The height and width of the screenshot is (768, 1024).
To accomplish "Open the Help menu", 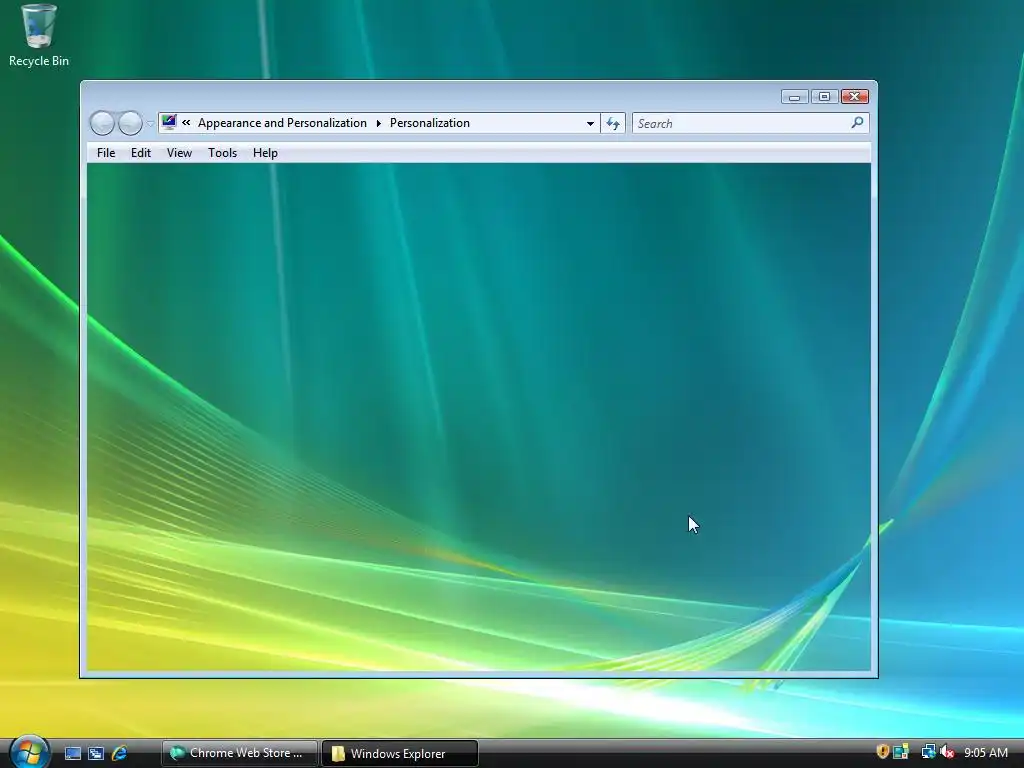I will tap(265, 153).
